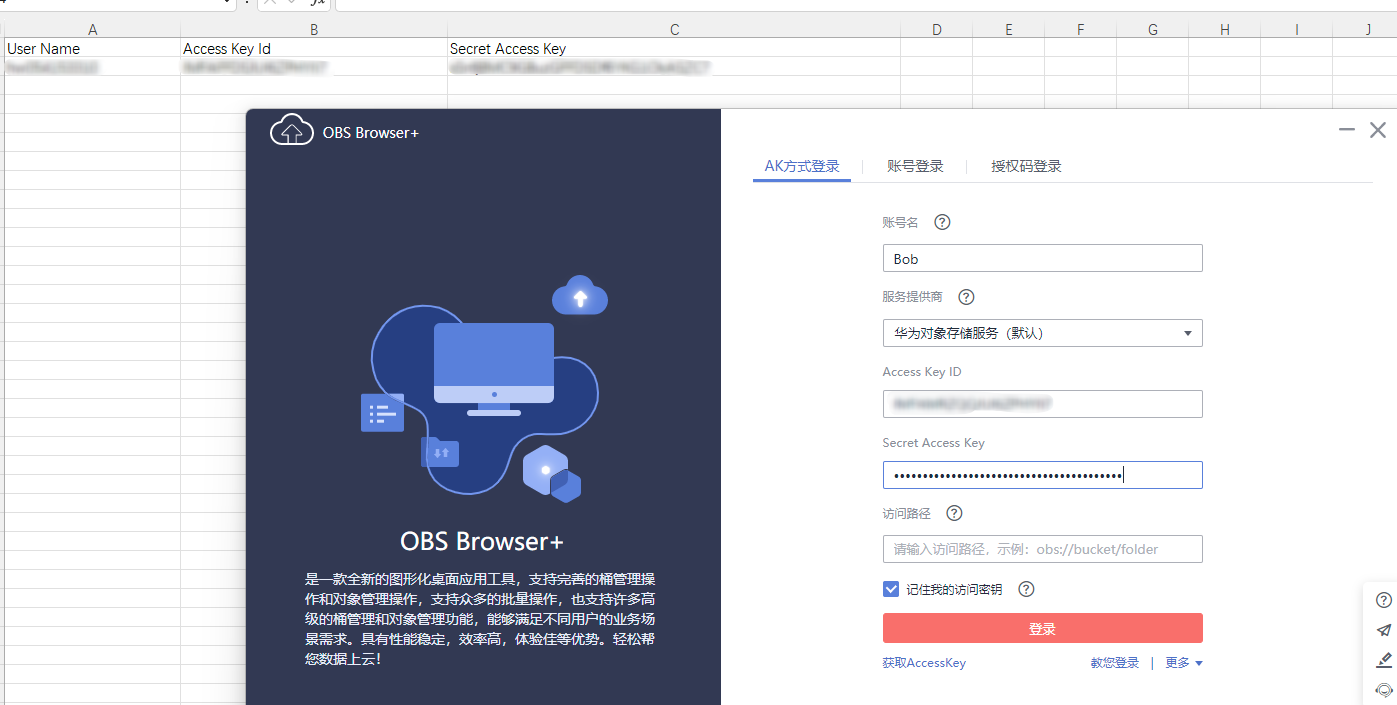Screen dimensions: 1397x705
Task: Click the red 登录 button
Action: point(1042,628)
